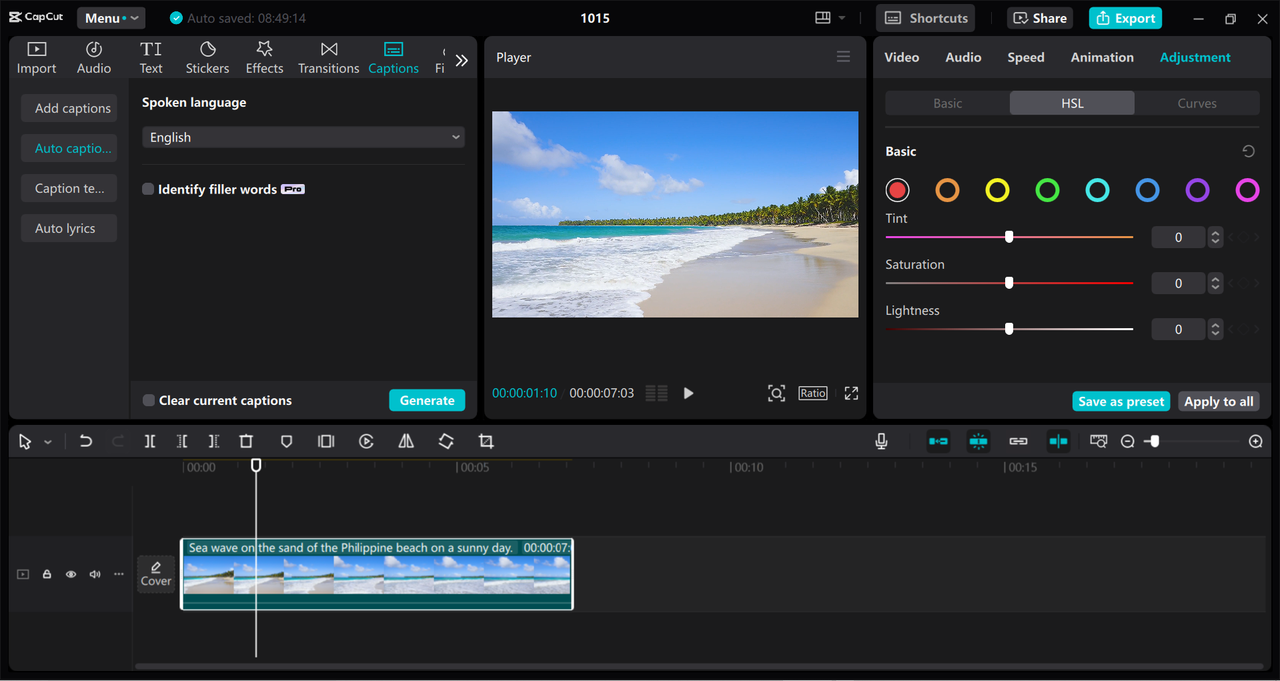
Task: Open the Text tool tab
Action: [151, 58]
